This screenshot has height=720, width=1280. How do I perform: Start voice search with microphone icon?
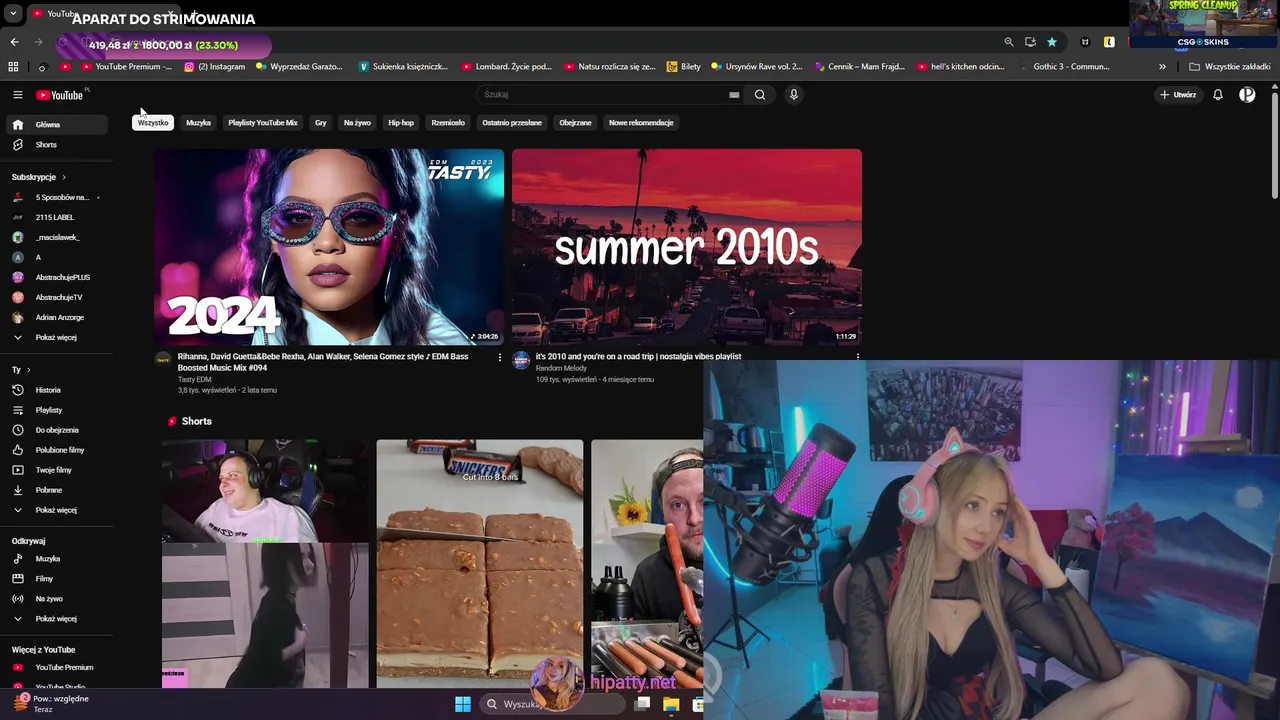point(794,95)
